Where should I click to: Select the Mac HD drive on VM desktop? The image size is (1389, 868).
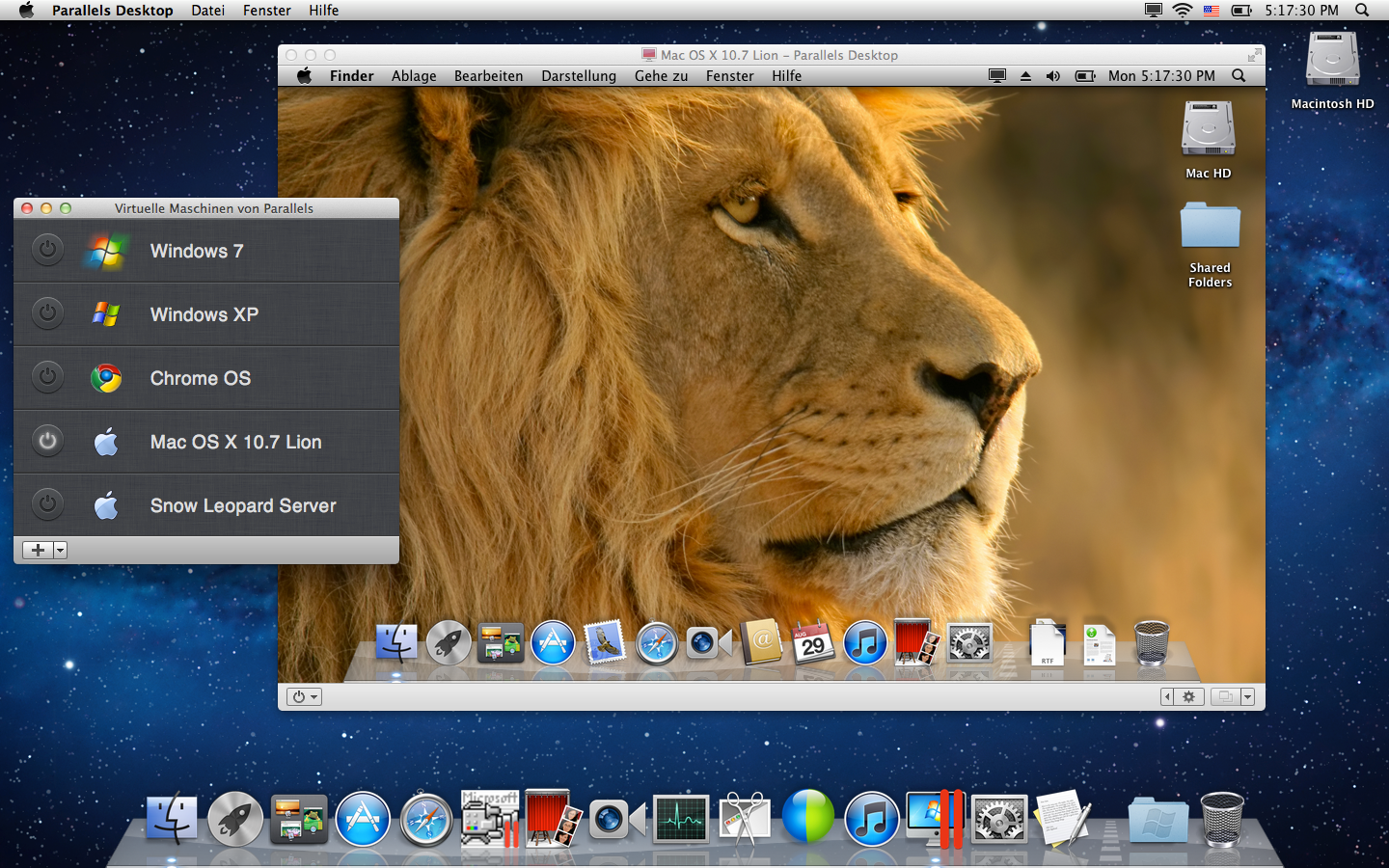[x=1209, y=141]
